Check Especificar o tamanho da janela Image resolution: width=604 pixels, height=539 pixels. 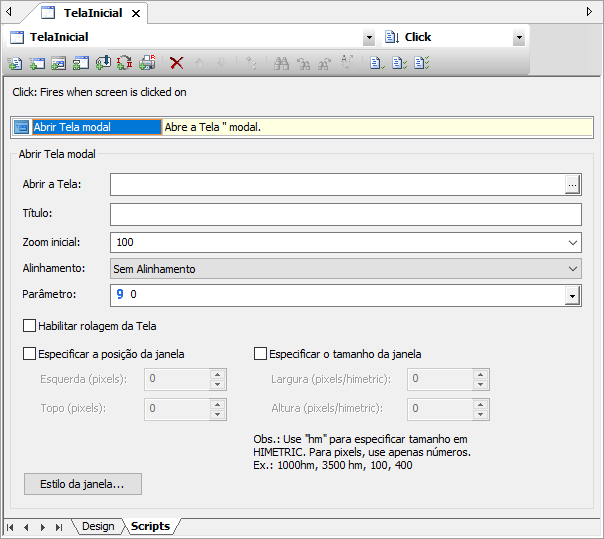click(260, 354)
